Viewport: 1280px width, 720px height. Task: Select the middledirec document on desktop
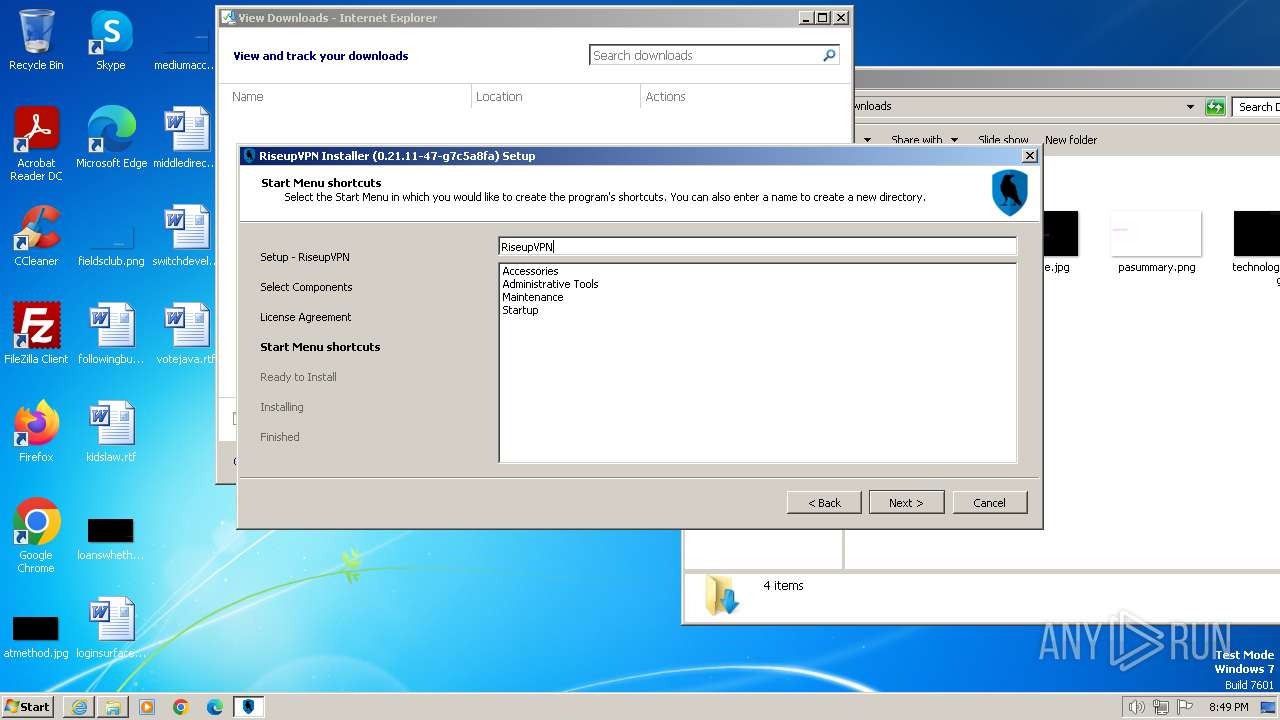coord(186,138)
